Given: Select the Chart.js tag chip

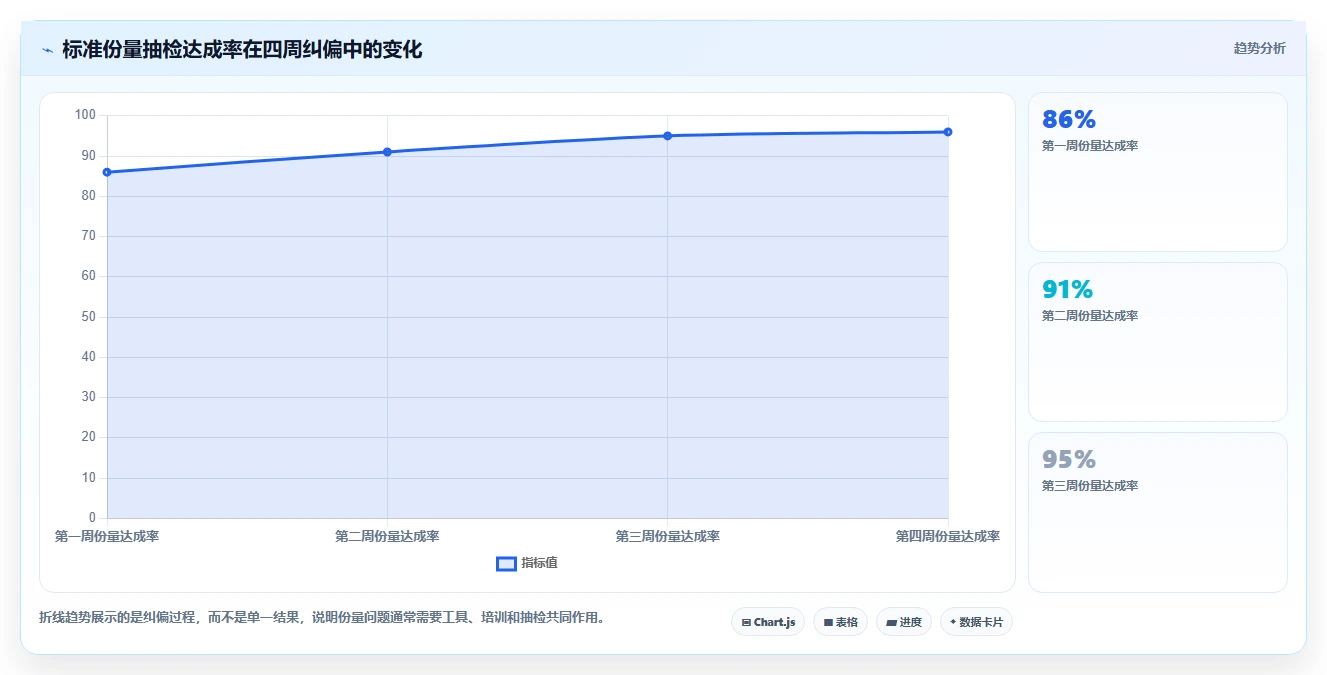Looking at the screenshot, I should pyautogui.click(x=768, y=622).
